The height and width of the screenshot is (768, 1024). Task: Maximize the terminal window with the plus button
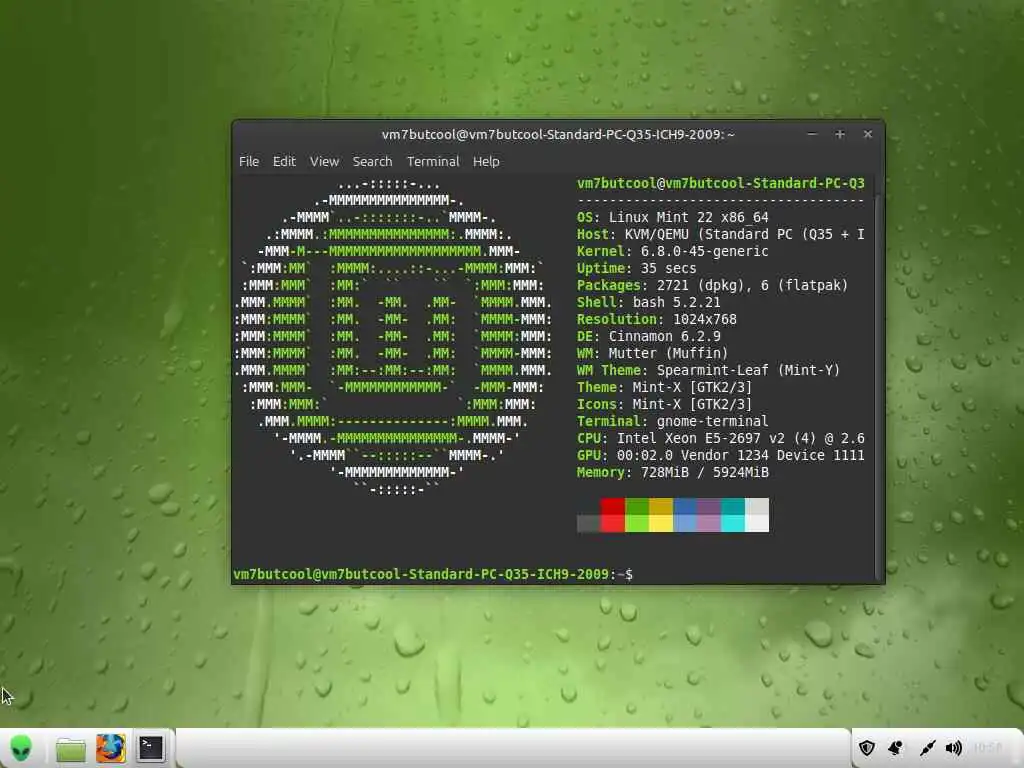(x=840, y=134)
